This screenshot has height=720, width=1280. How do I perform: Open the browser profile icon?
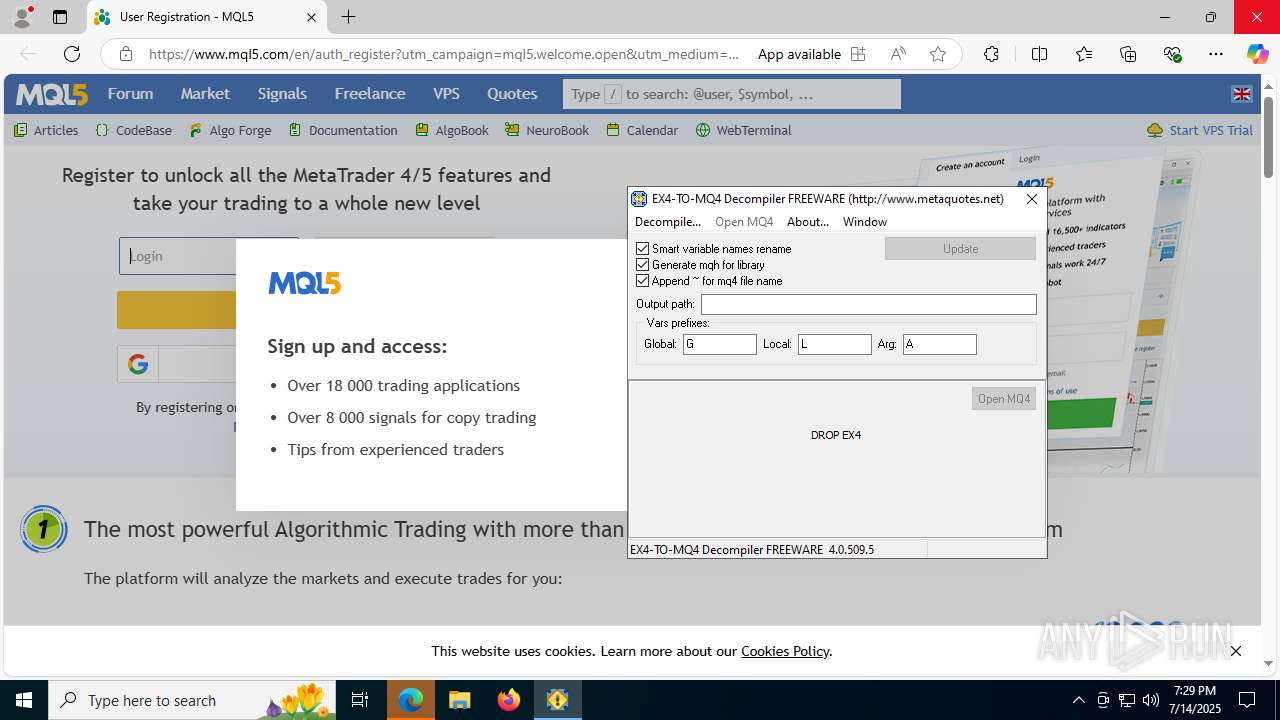tap(22, 17)
